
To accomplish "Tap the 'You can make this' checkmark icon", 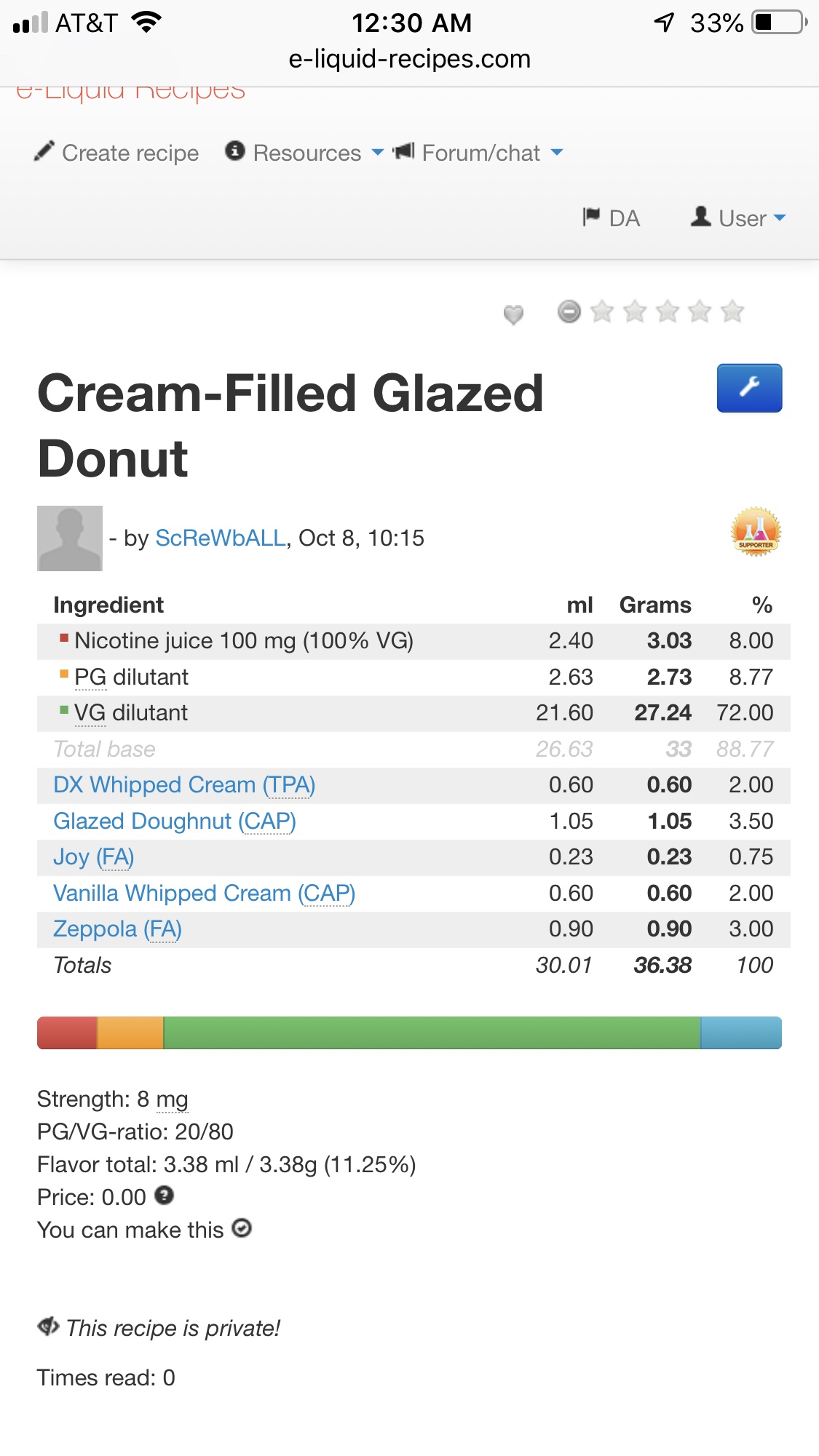I will (x=242, y=1228).
